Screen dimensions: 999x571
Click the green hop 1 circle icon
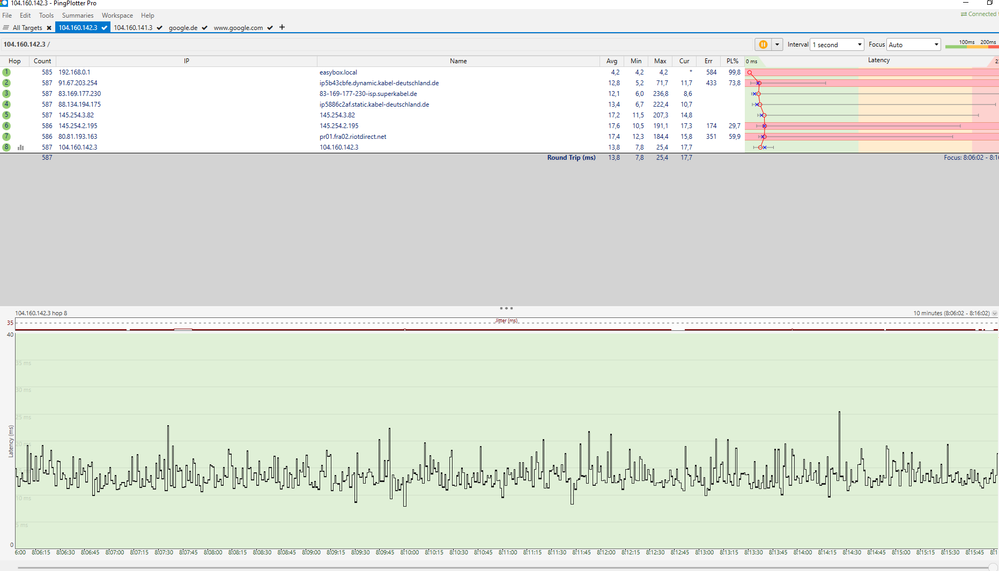click(7, 73)
